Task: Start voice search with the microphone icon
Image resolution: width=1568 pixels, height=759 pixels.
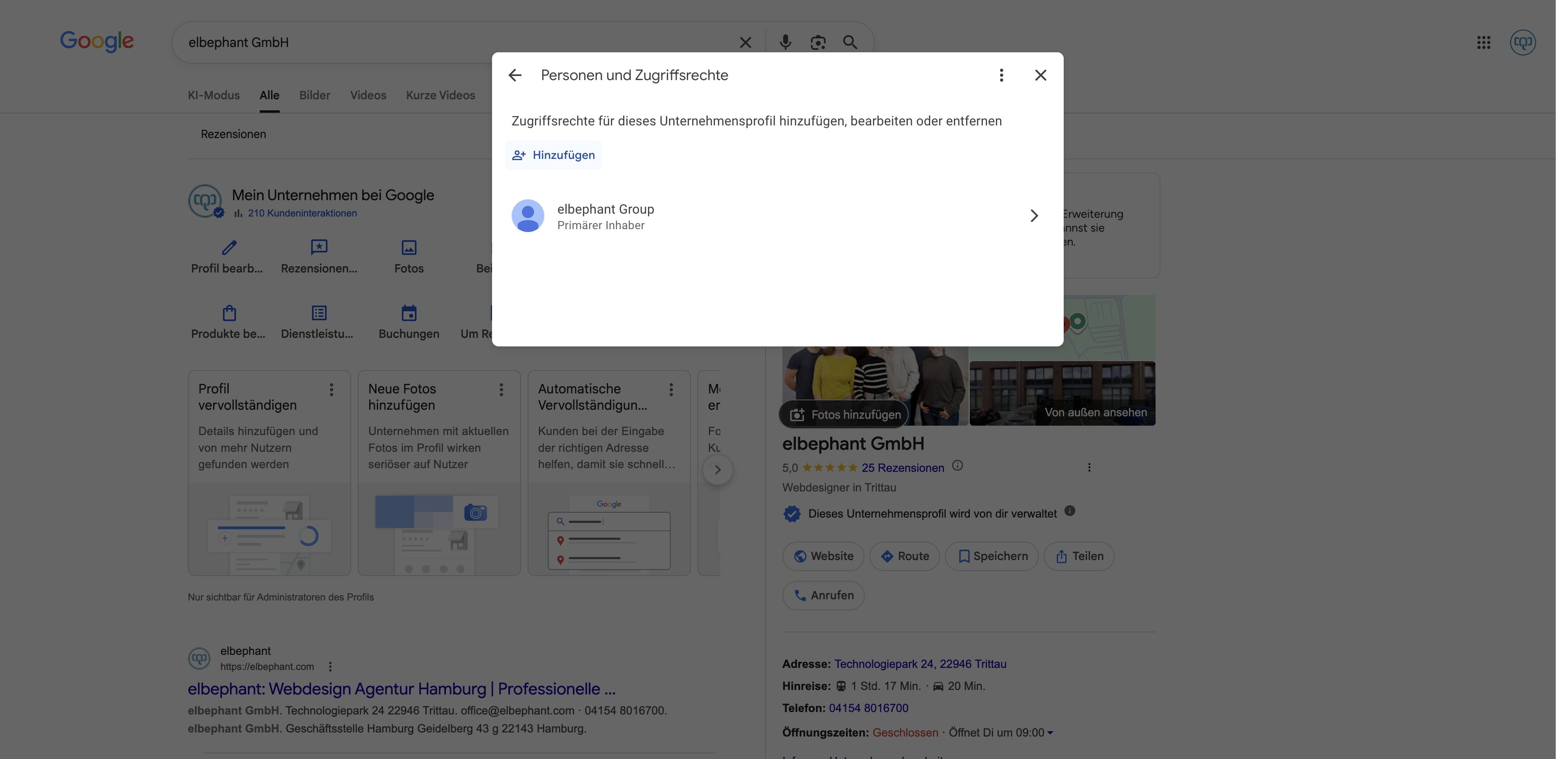Action: [x=785, y=42]
